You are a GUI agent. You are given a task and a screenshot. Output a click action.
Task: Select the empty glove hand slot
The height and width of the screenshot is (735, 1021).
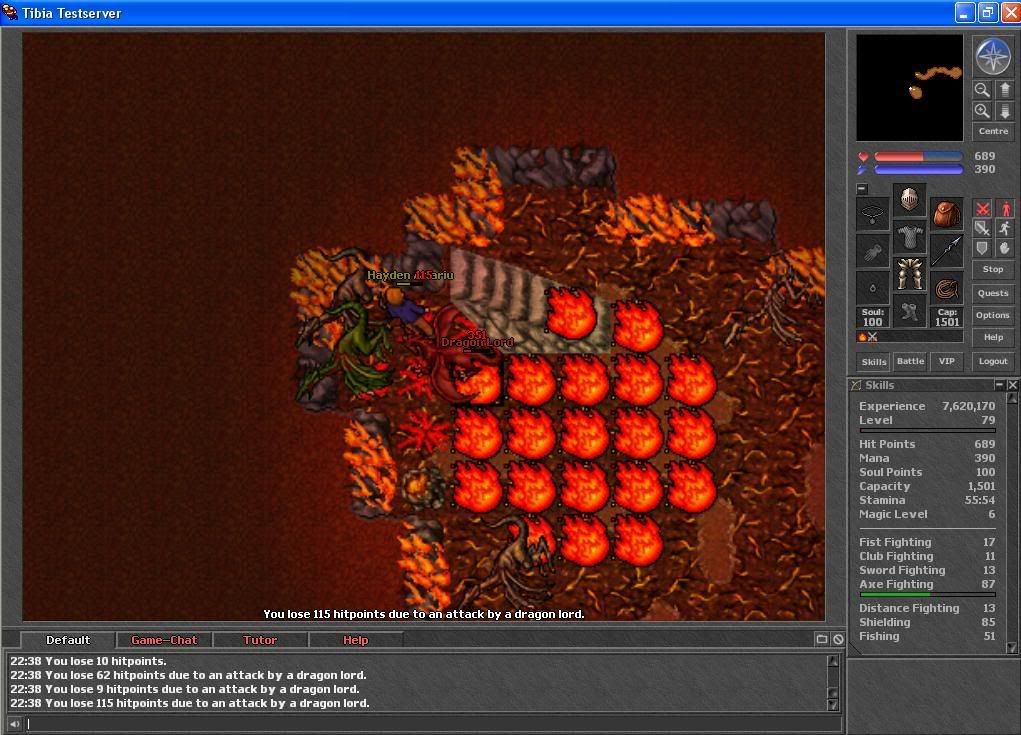pyautogui.click(x=873, y=251)
